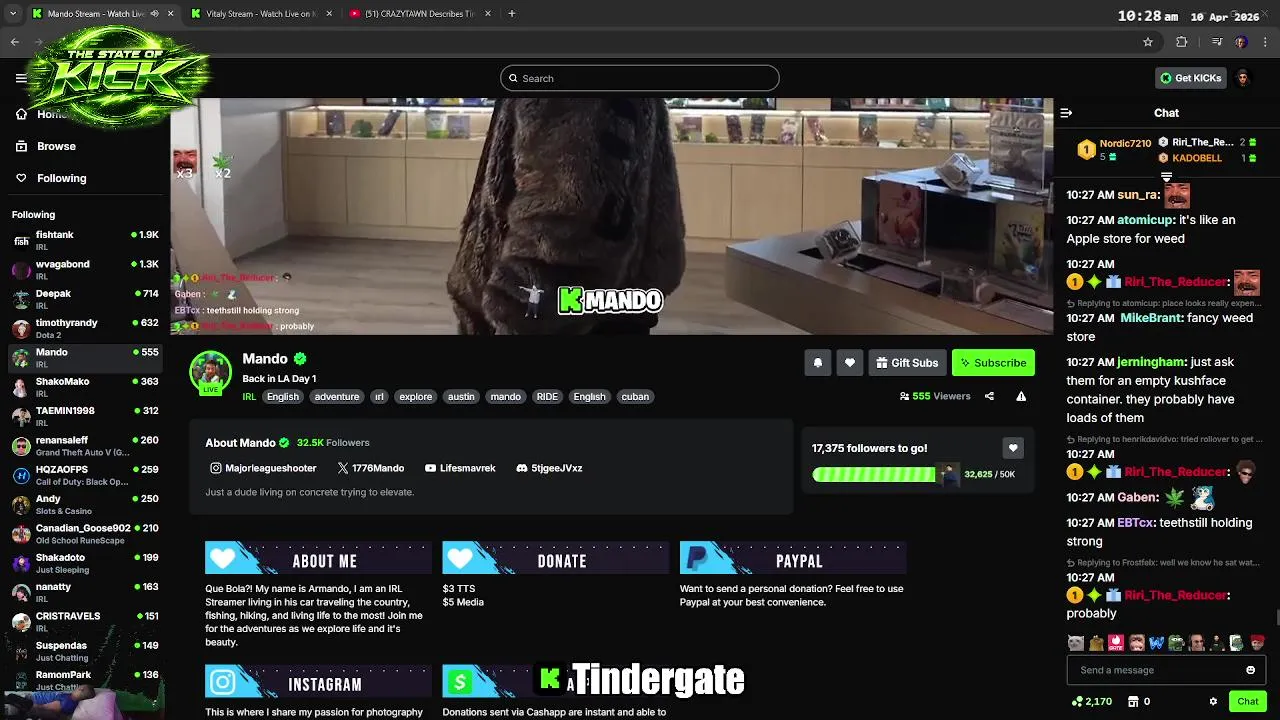Open Lifesmavrek YouTube link
Image resolution: width=1280 pixels, height=720 pixels.
point(460,468)
